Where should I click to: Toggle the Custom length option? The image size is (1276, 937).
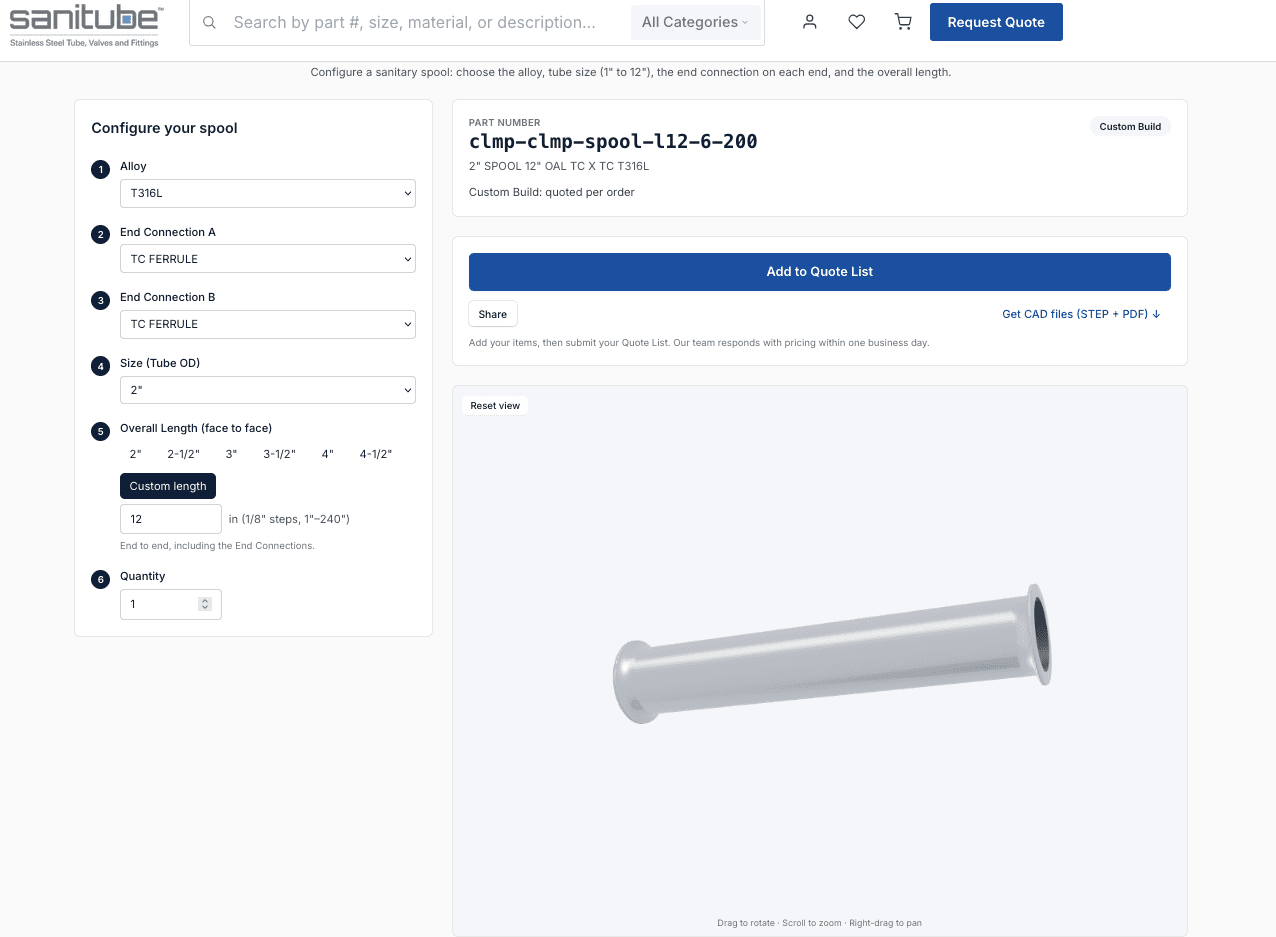pos(168,486)
